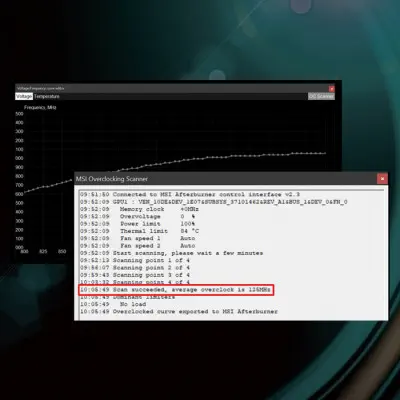Select the 'Scan succeeded, average overclock' log line

pos(175,290)
